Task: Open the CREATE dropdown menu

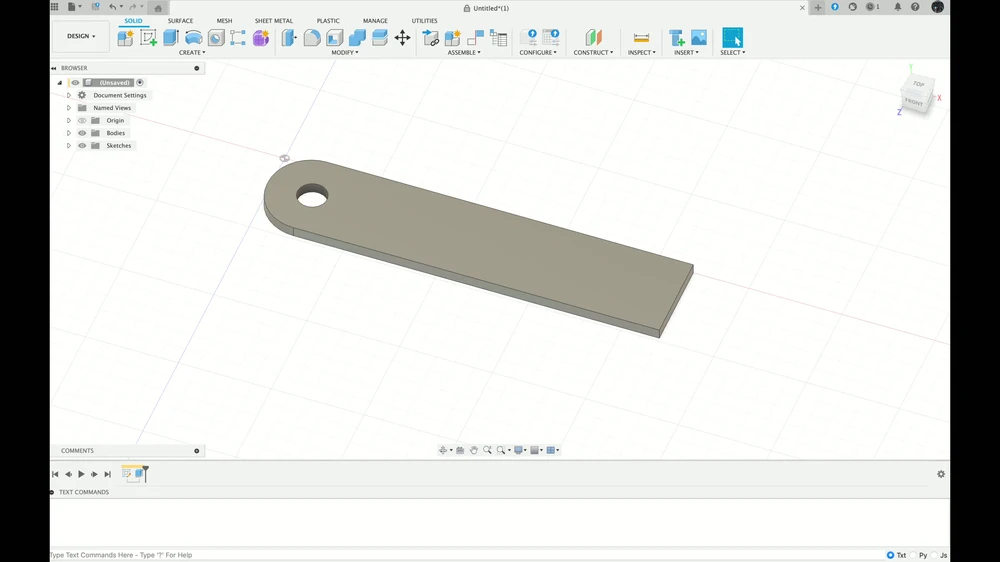Action: [x=192, y=52]
